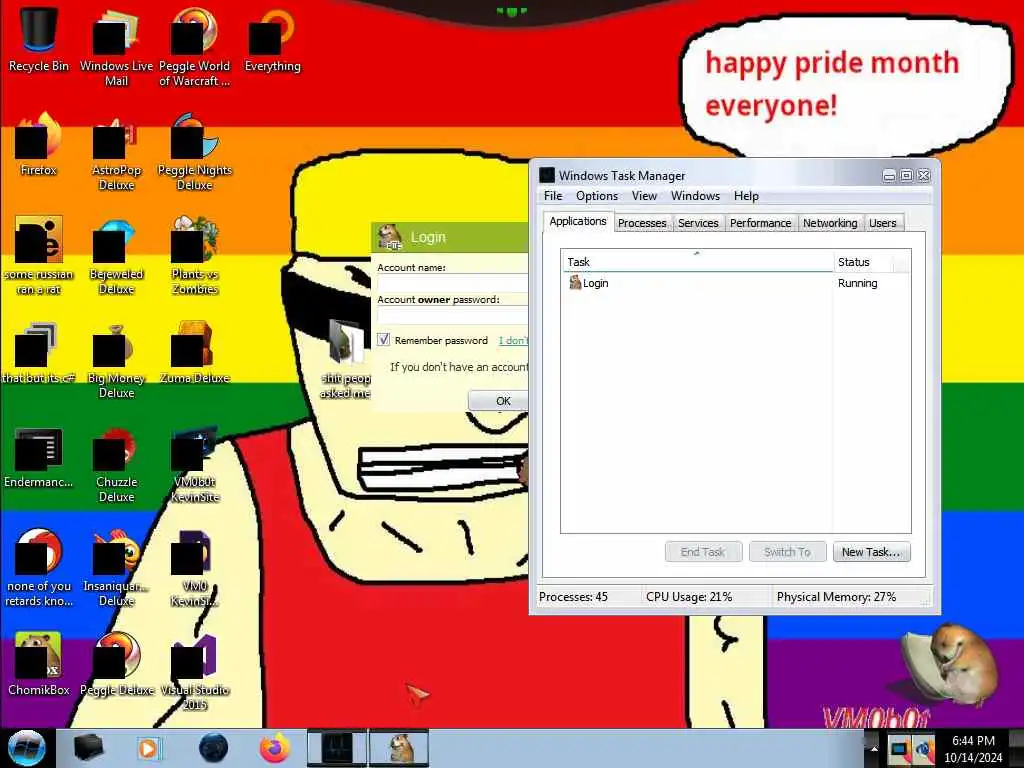Select Visual Studio 2015 desktop icon
The height and width of the screenshot is (768, 1024).
point(195,671)
